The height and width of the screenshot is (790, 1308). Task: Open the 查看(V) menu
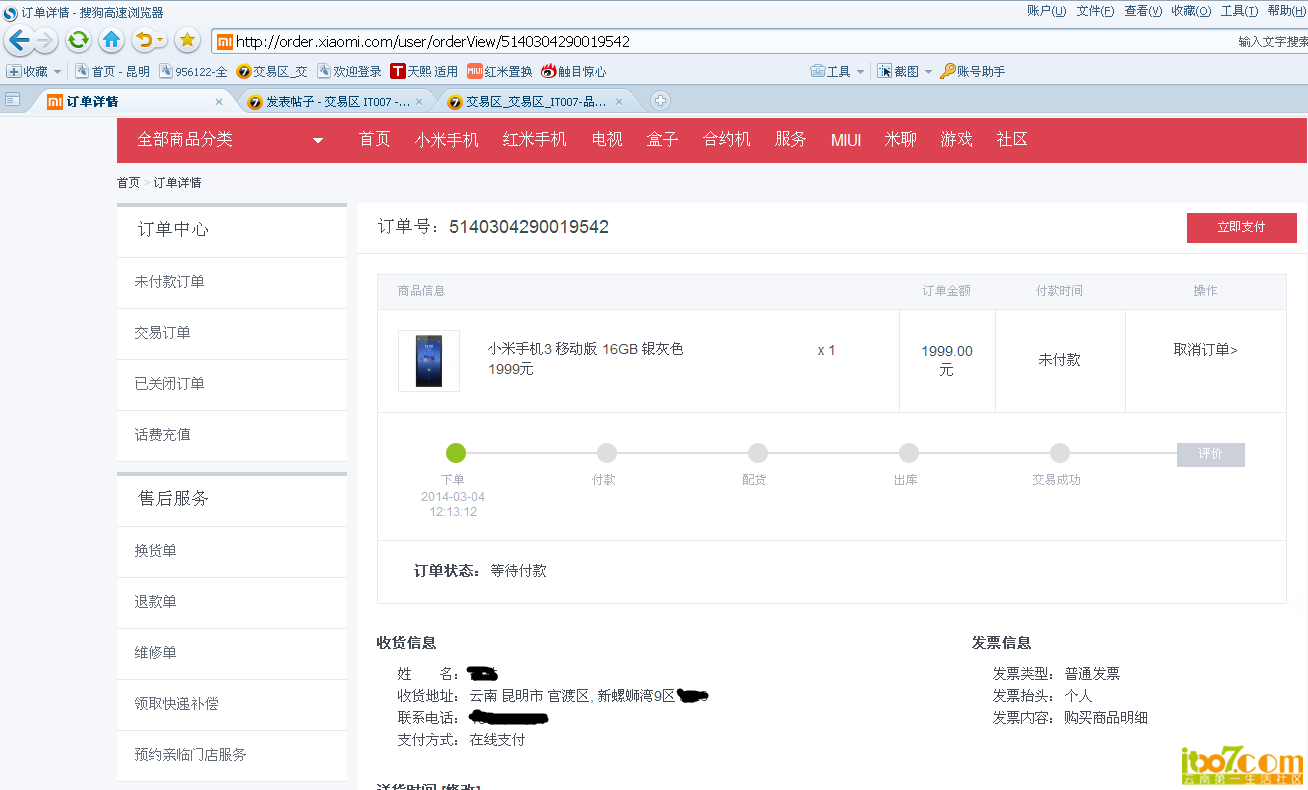[x=1143, y=11]
